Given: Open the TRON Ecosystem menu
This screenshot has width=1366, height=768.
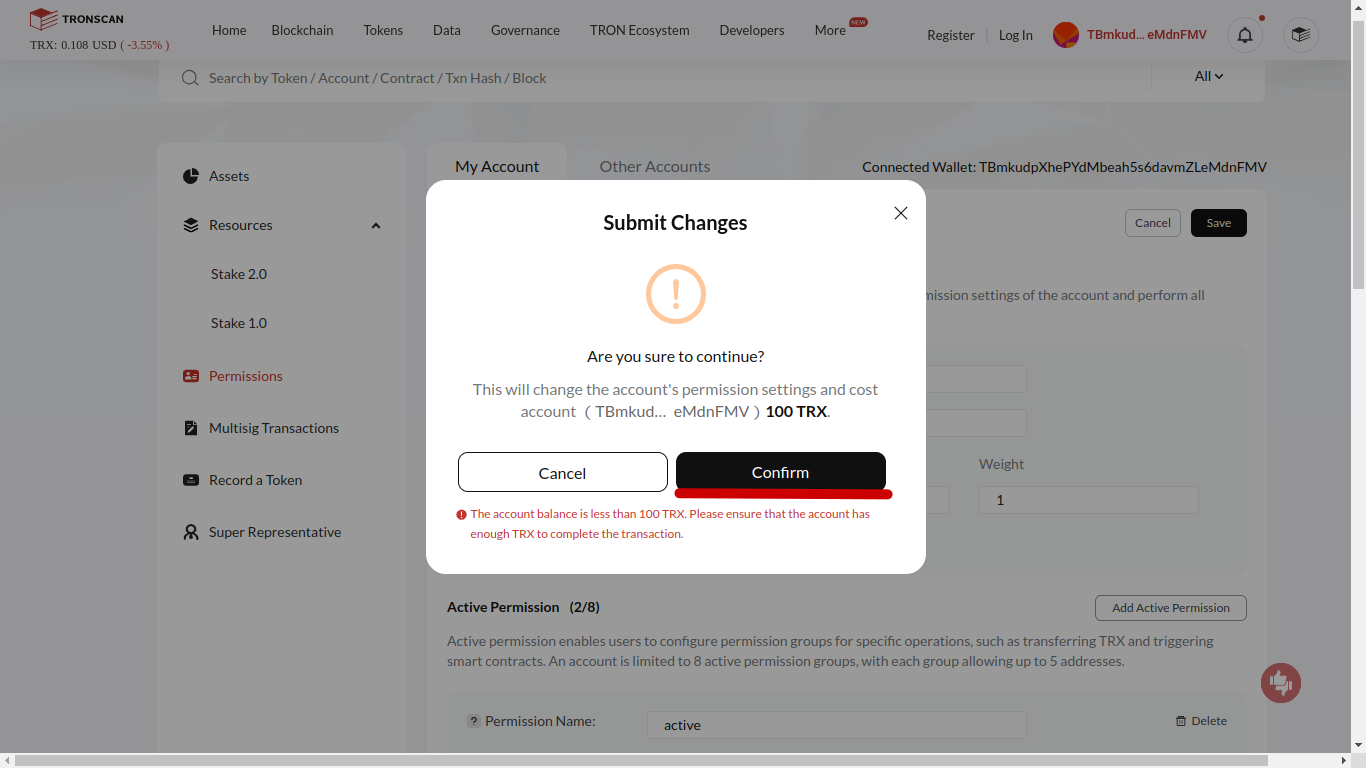Looking at the screenshot, I should [640, 30].
